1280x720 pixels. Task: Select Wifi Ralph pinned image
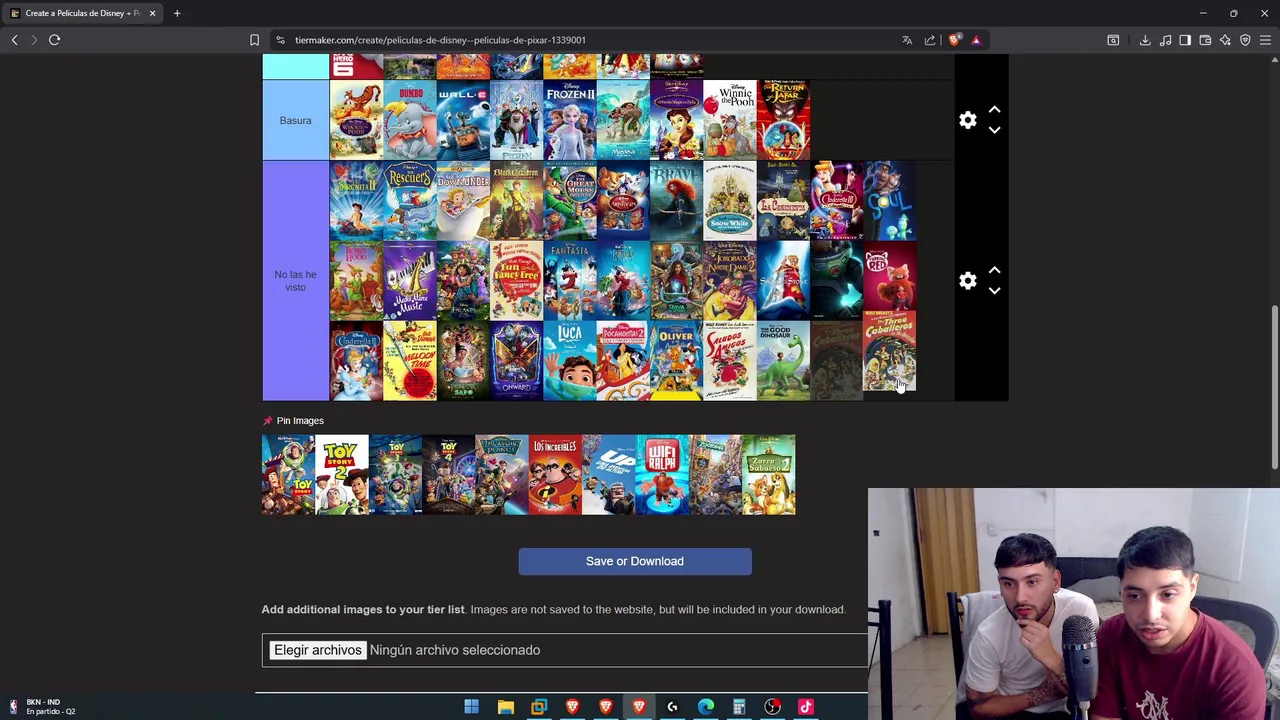coord(662,475)
